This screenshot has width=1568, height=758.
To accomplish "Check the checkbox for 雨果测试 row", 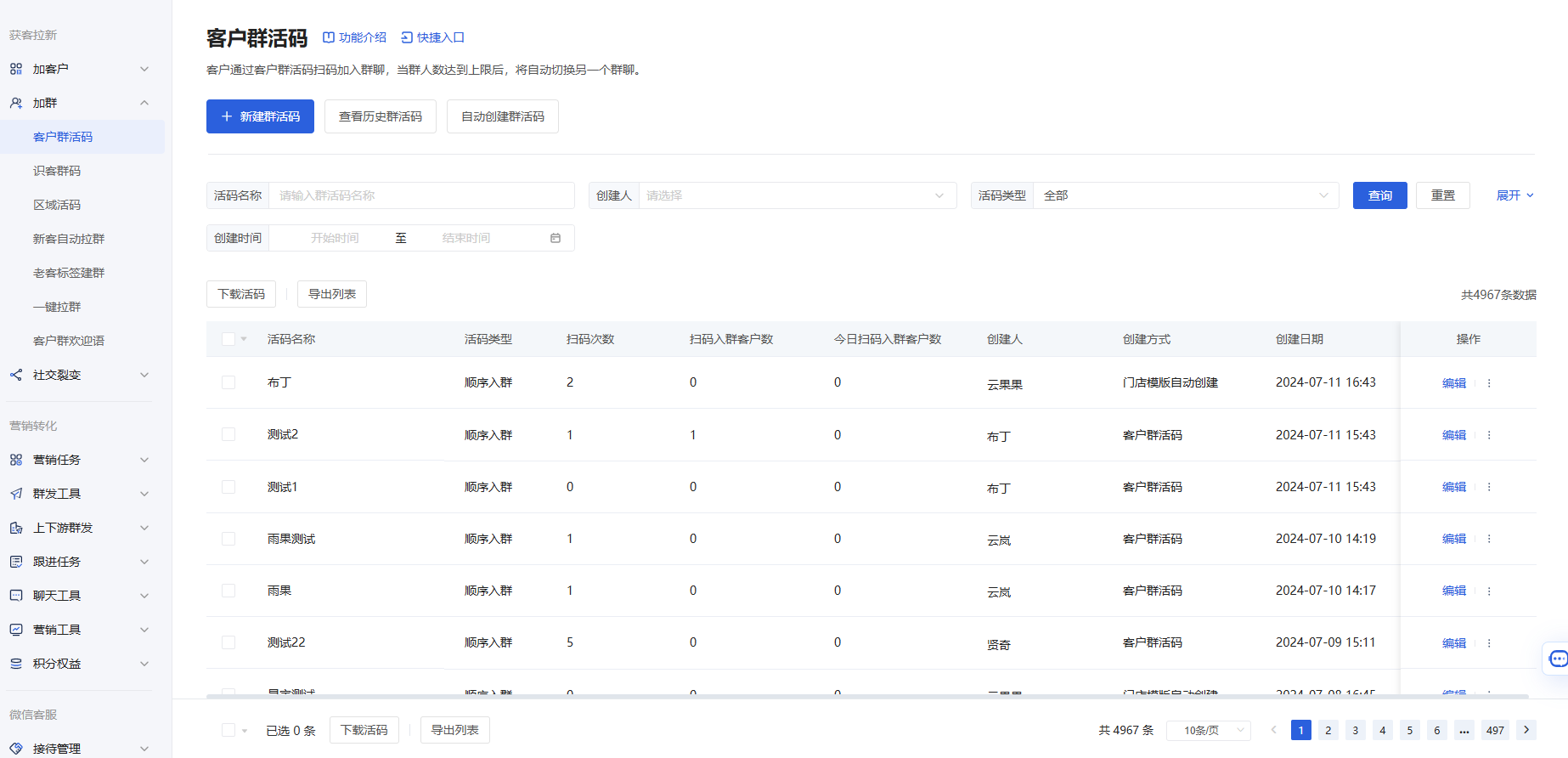I will pyautogui.click(x=228, y=539).
